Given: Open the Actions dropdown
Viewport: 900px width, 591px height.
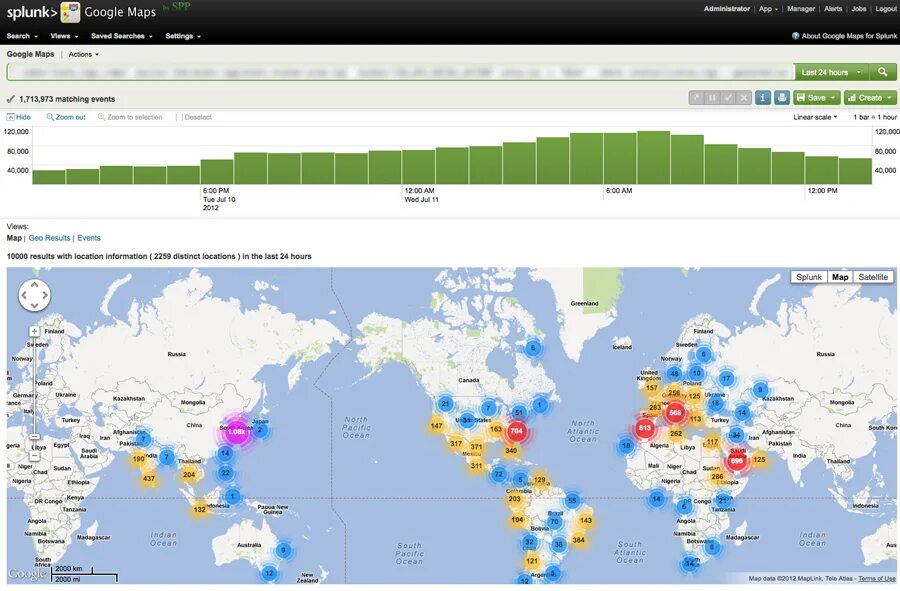Looking at the screenshot, I should tap(84, 55).
